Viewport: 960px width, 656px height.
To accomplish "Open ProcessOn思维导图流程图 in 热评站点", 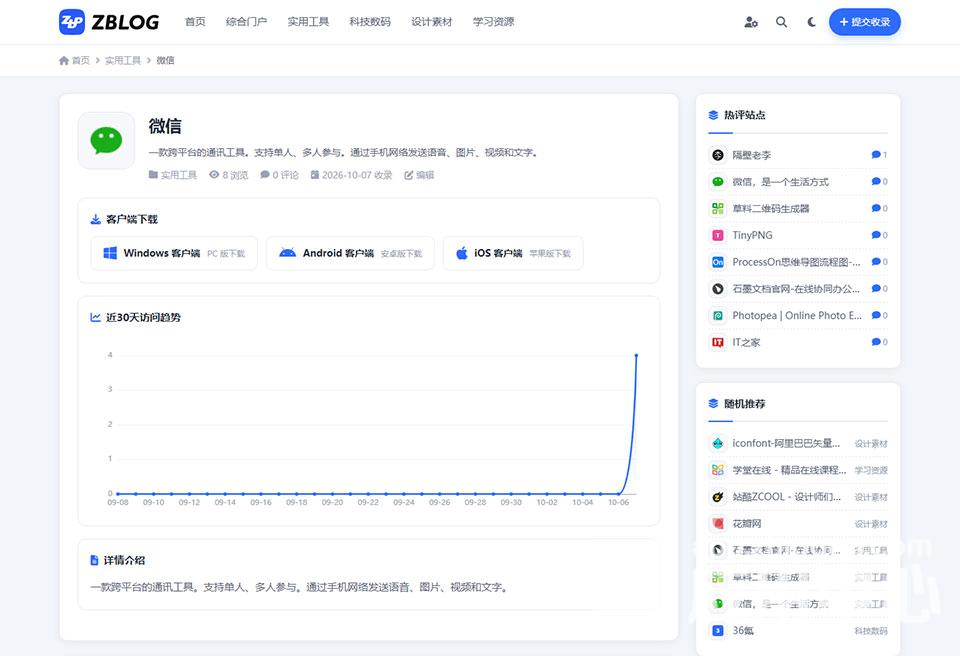I will (797, 262).
